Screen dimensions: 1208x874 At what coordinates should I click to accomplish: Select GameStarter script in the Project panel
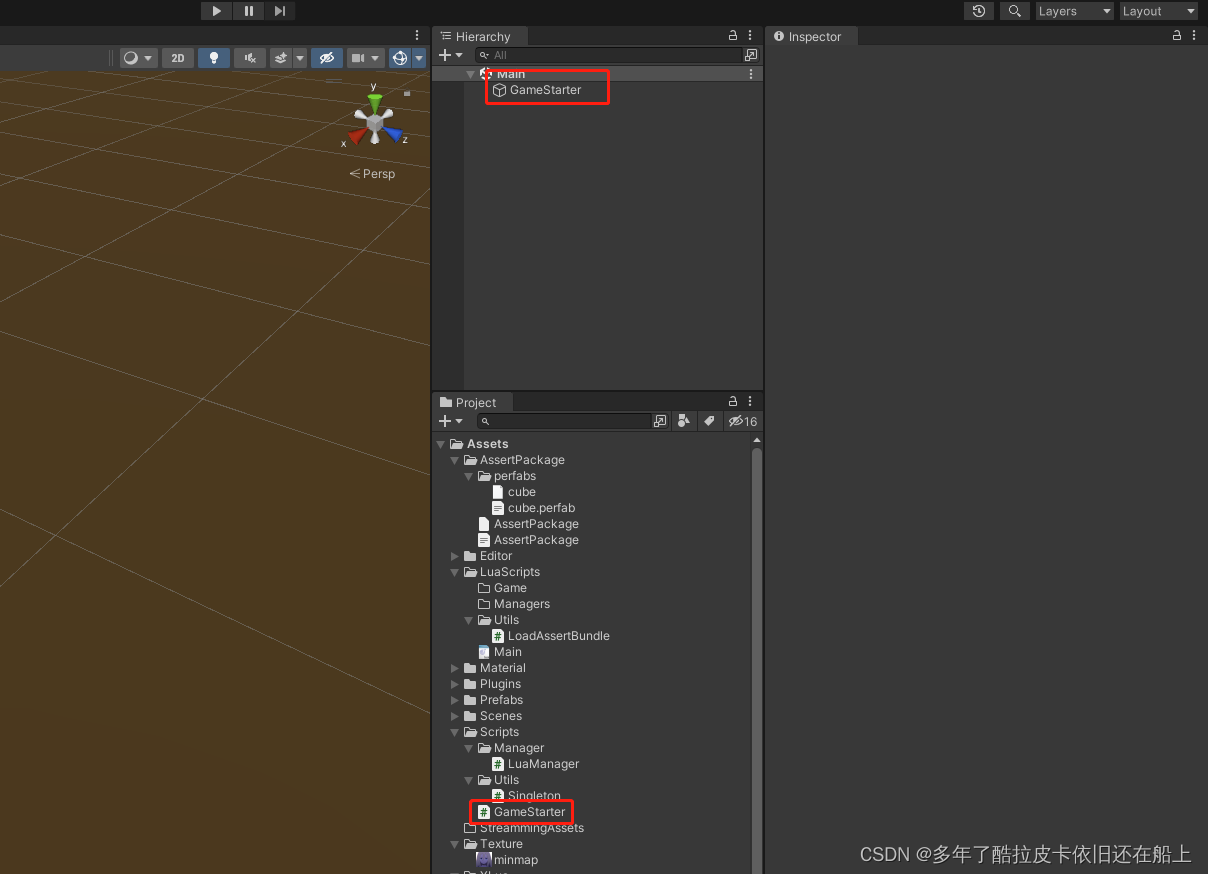coord(528,811)
